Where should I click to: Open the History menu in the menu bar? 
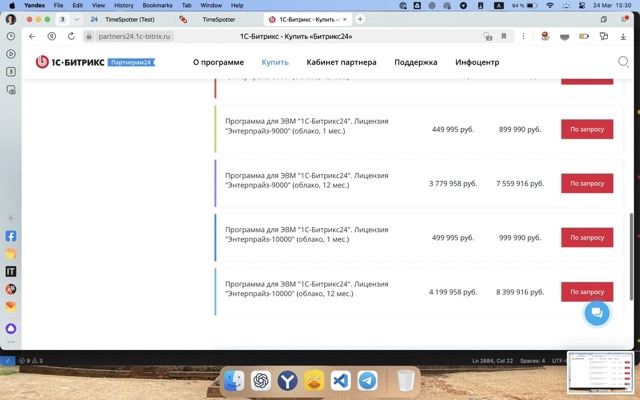[x=124, y=5]
